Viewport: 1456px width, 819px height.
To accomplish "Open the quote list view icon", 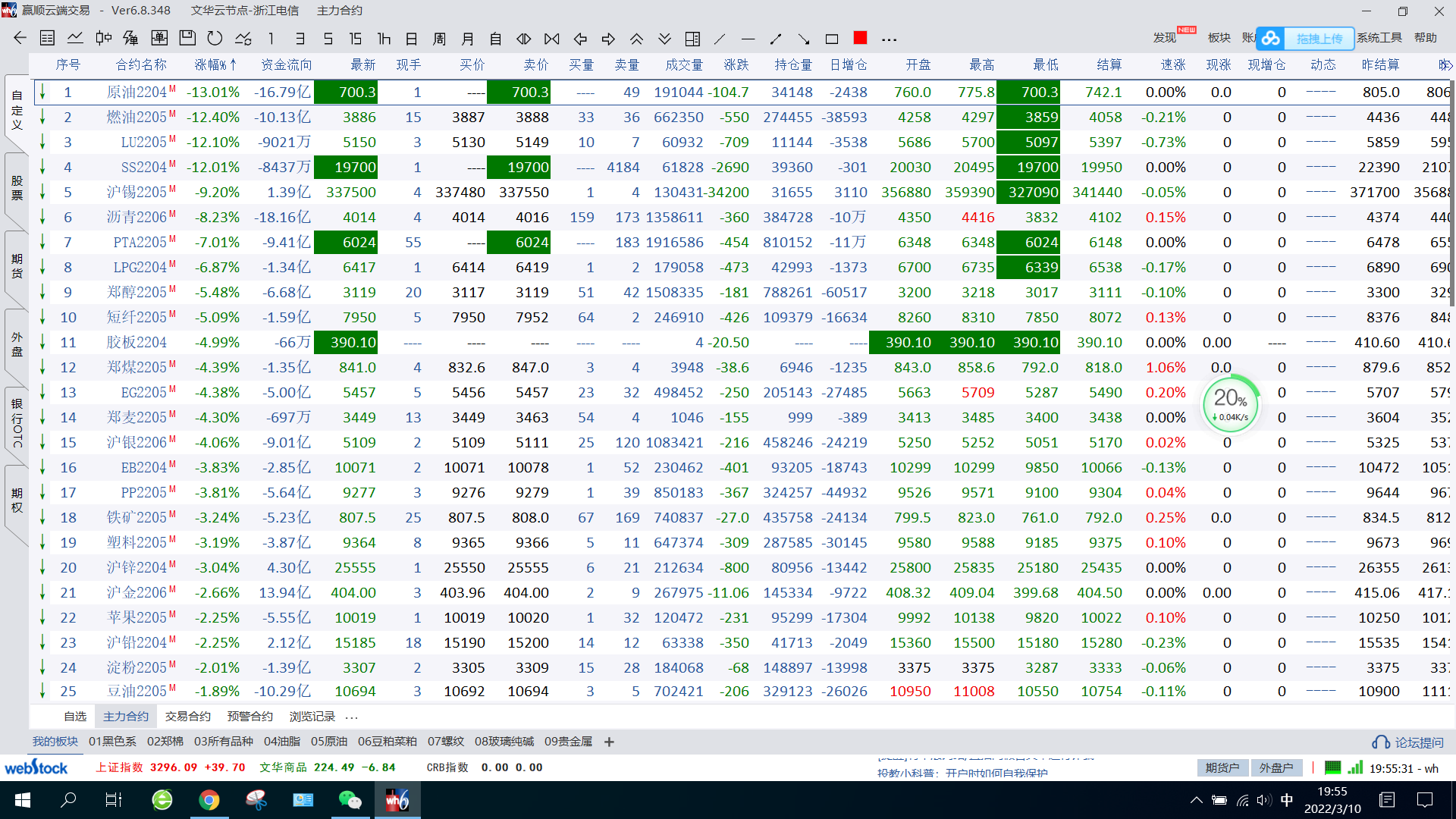I will pos(47,38).
